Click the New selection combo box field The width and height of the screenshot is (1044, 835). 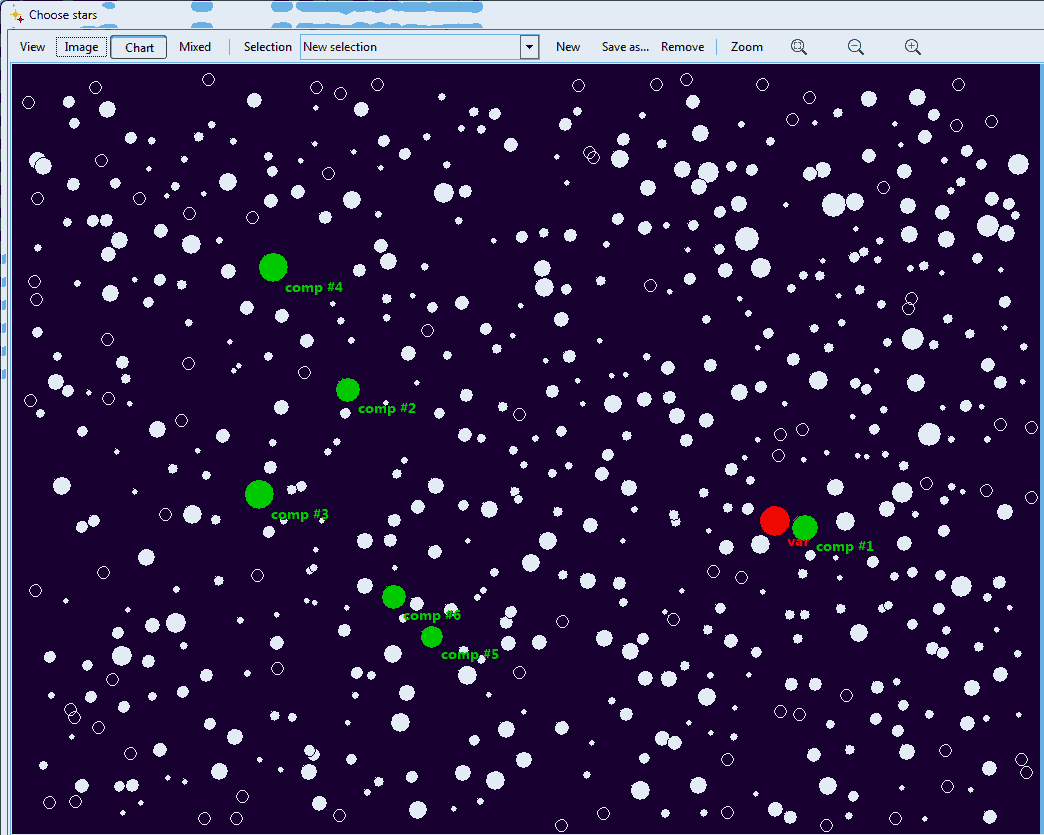click(410, 47)
